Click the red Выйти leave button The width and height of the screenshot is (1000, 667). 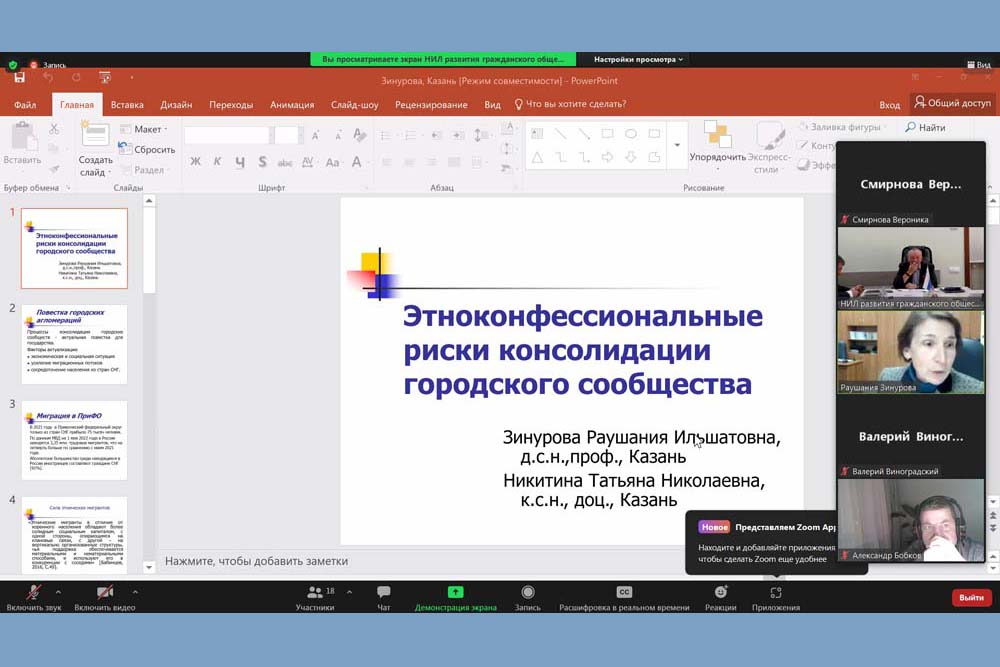pyautogui.click(x=971, y=597)
